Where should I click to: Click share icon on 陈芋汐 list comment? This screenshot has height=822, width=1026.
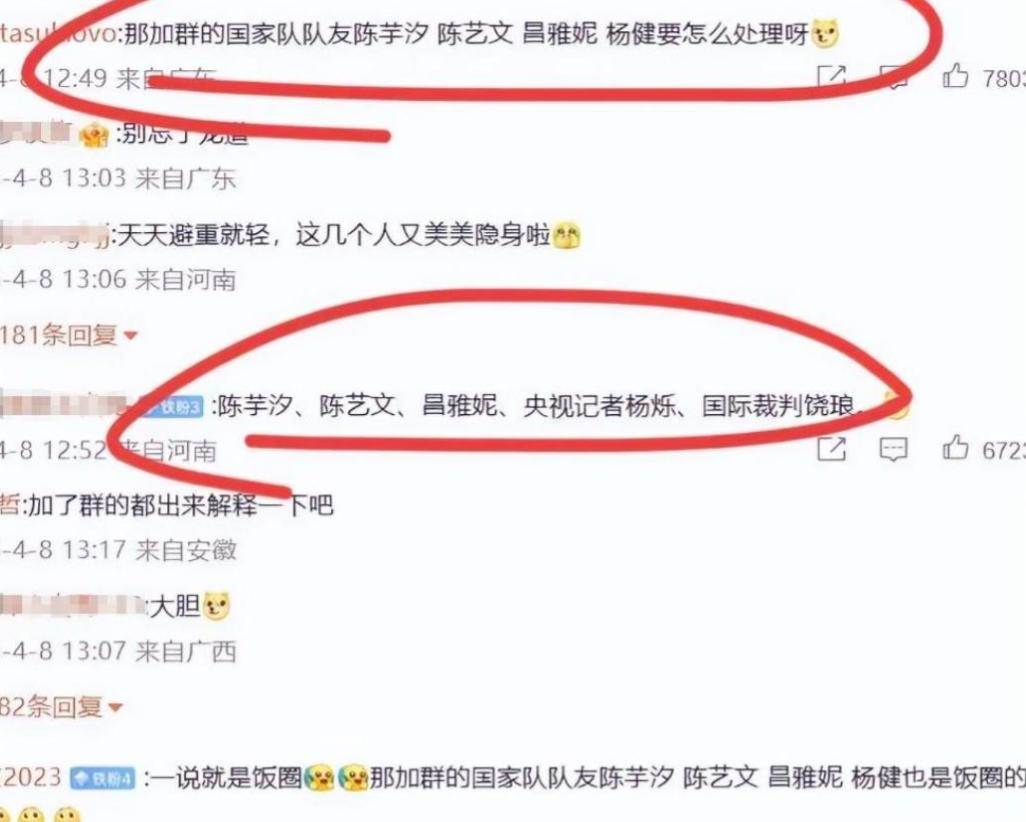tap(832, 449)
